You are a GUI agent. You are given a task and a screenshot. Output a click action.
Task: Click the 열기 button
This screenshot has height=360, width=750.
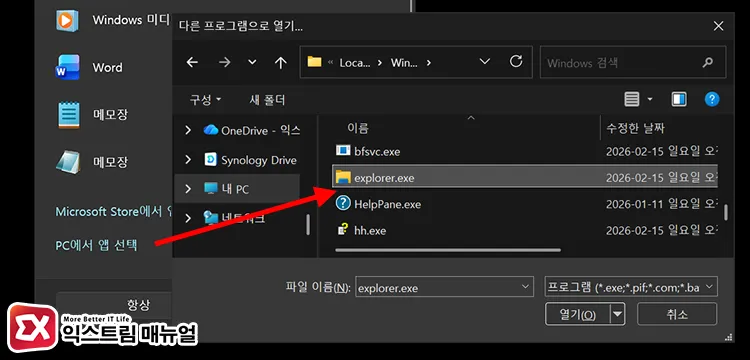point(578,315)
